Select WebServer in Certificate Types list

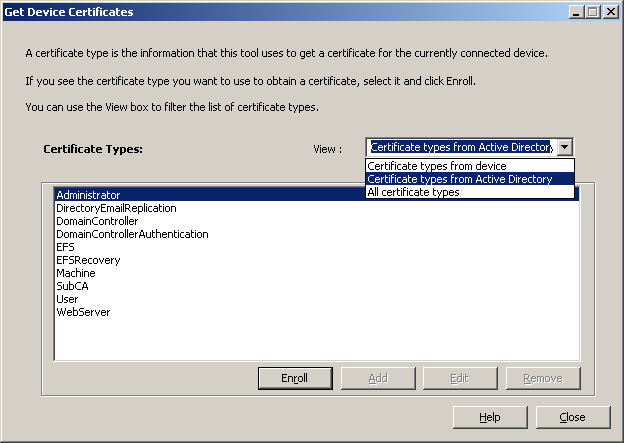click(317, 312)
